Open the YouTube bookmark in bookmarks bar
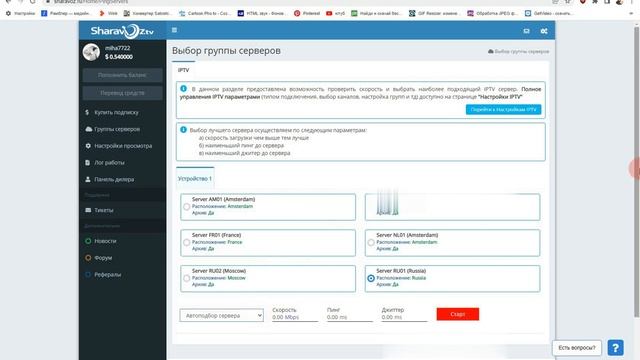640x360 pixels. point(335,13)
